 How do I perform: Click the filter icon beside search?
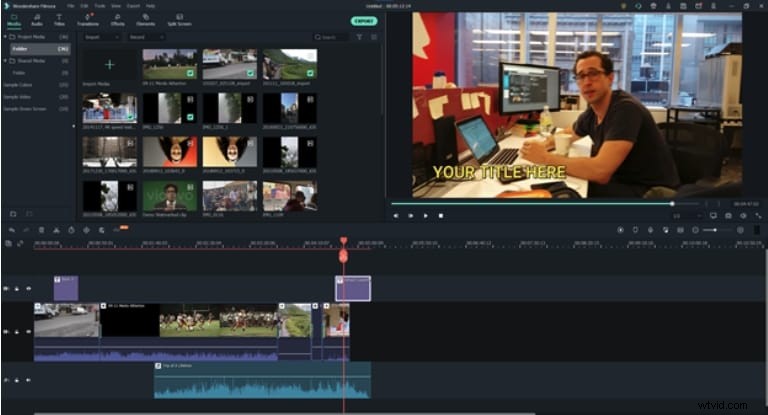coord(360,37)
